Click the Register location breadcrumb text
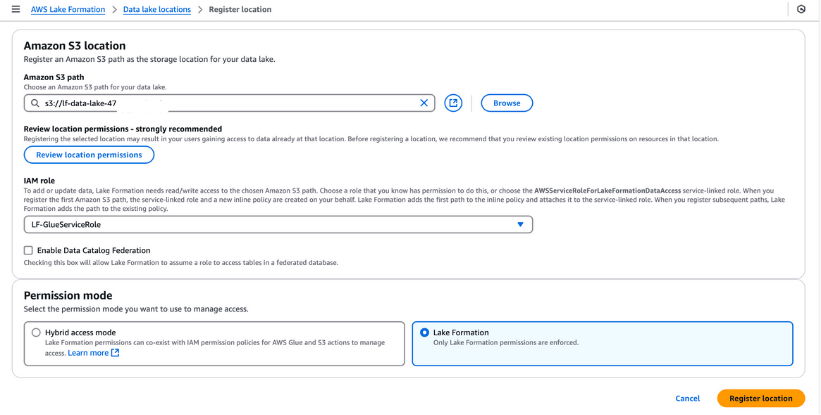Viewport: 821px width, 415px height. 240,9
